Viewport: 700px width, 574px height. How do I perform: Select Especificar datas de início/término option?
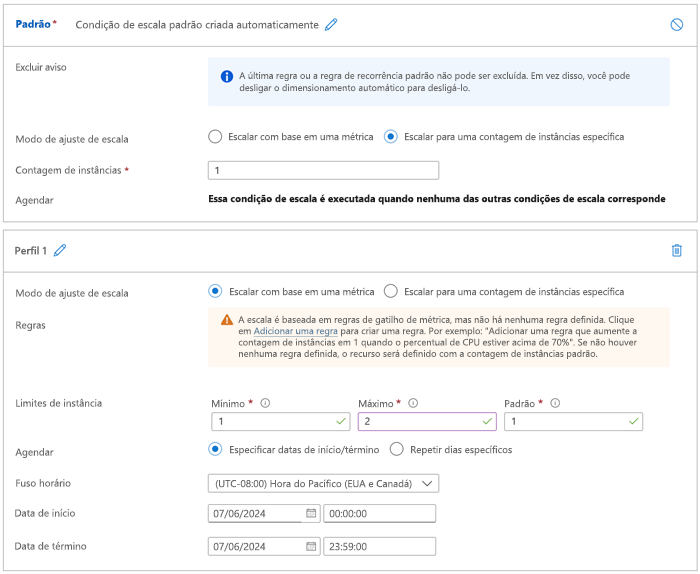pos(215,449)
